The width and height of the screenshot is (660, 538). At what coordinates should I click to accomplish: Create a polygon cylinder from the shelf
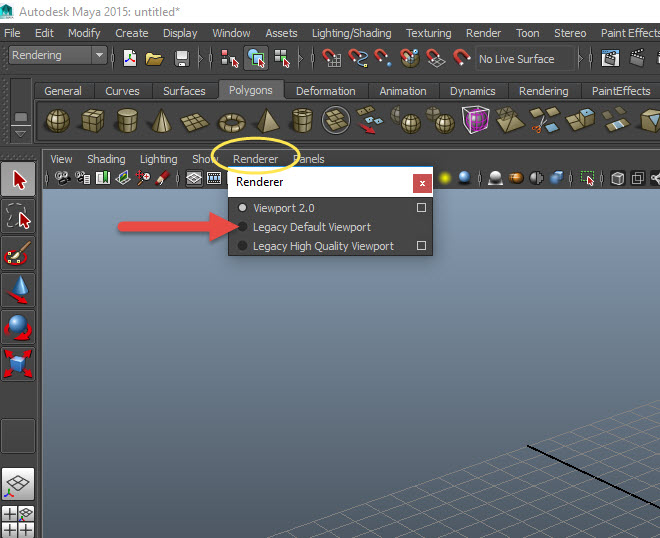point(127,121)
